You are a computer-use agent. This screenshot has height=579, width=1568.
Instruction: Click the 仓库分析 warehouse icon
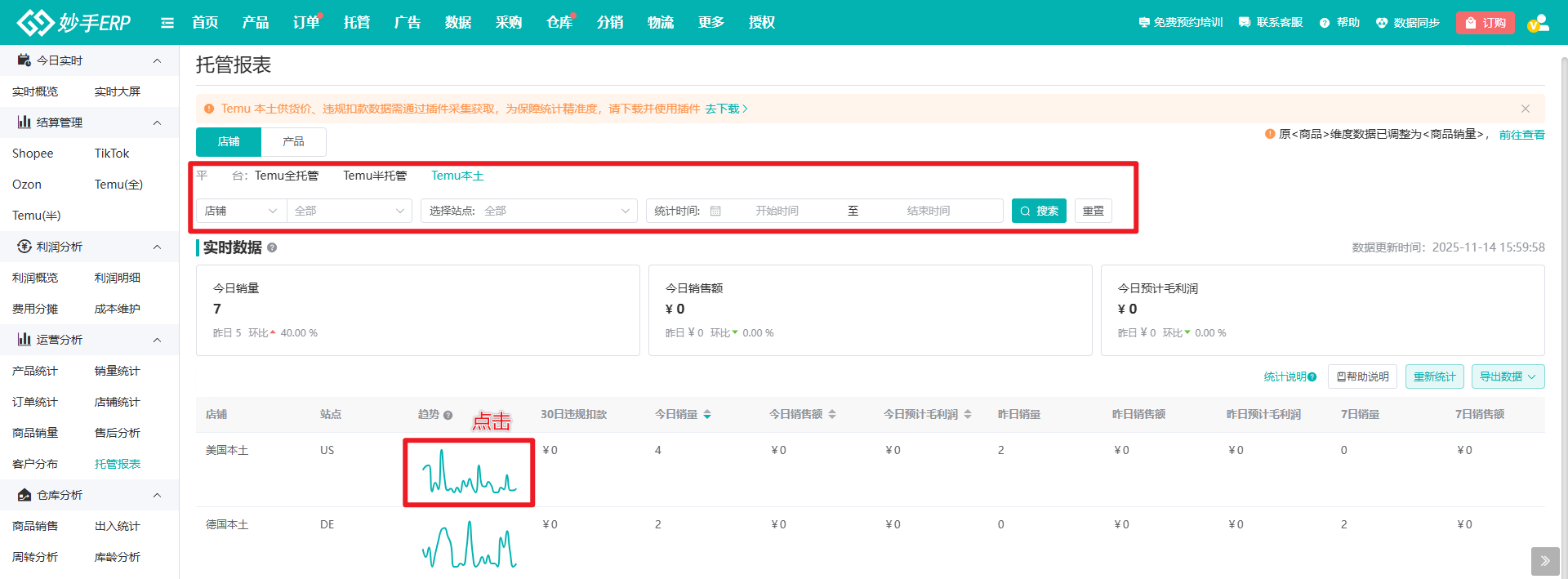click(24, 495)
